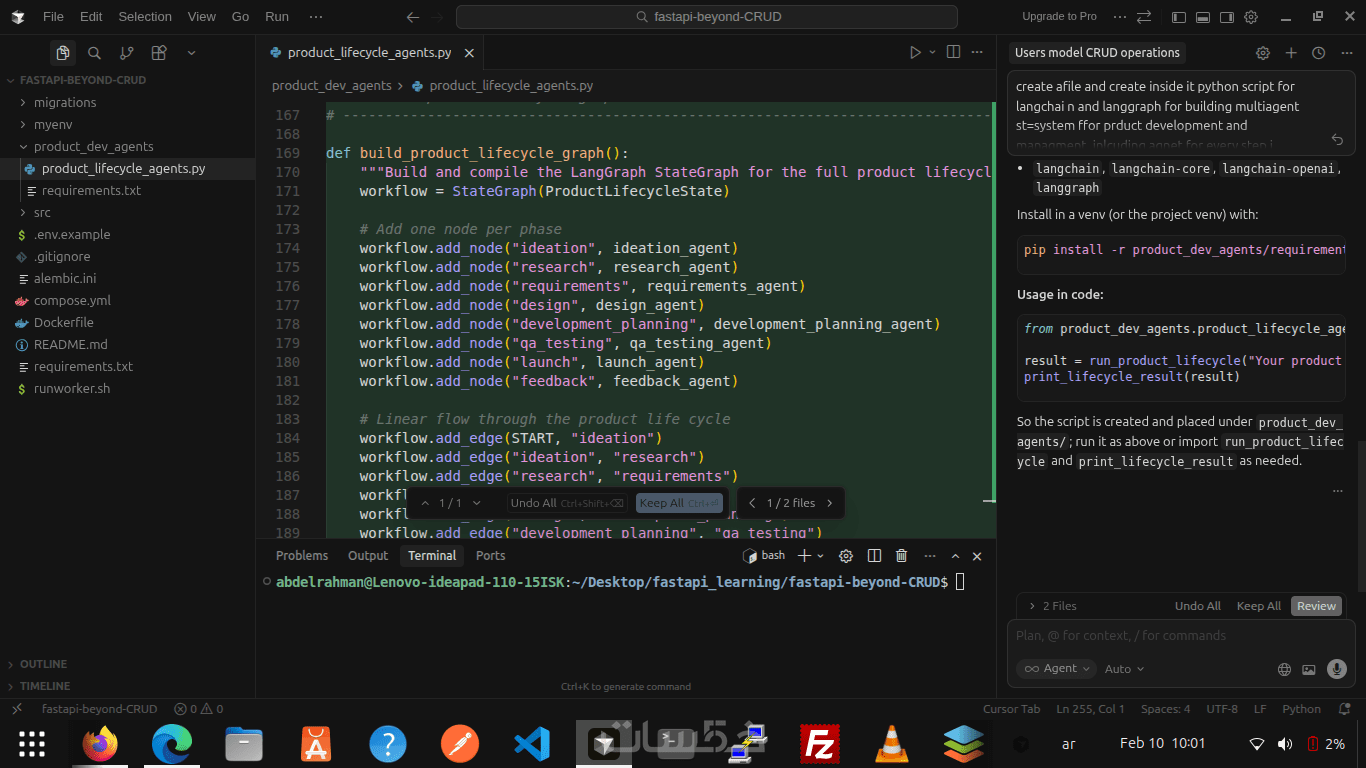
Task: Split the editor to the right
Action: click(953, 52)
